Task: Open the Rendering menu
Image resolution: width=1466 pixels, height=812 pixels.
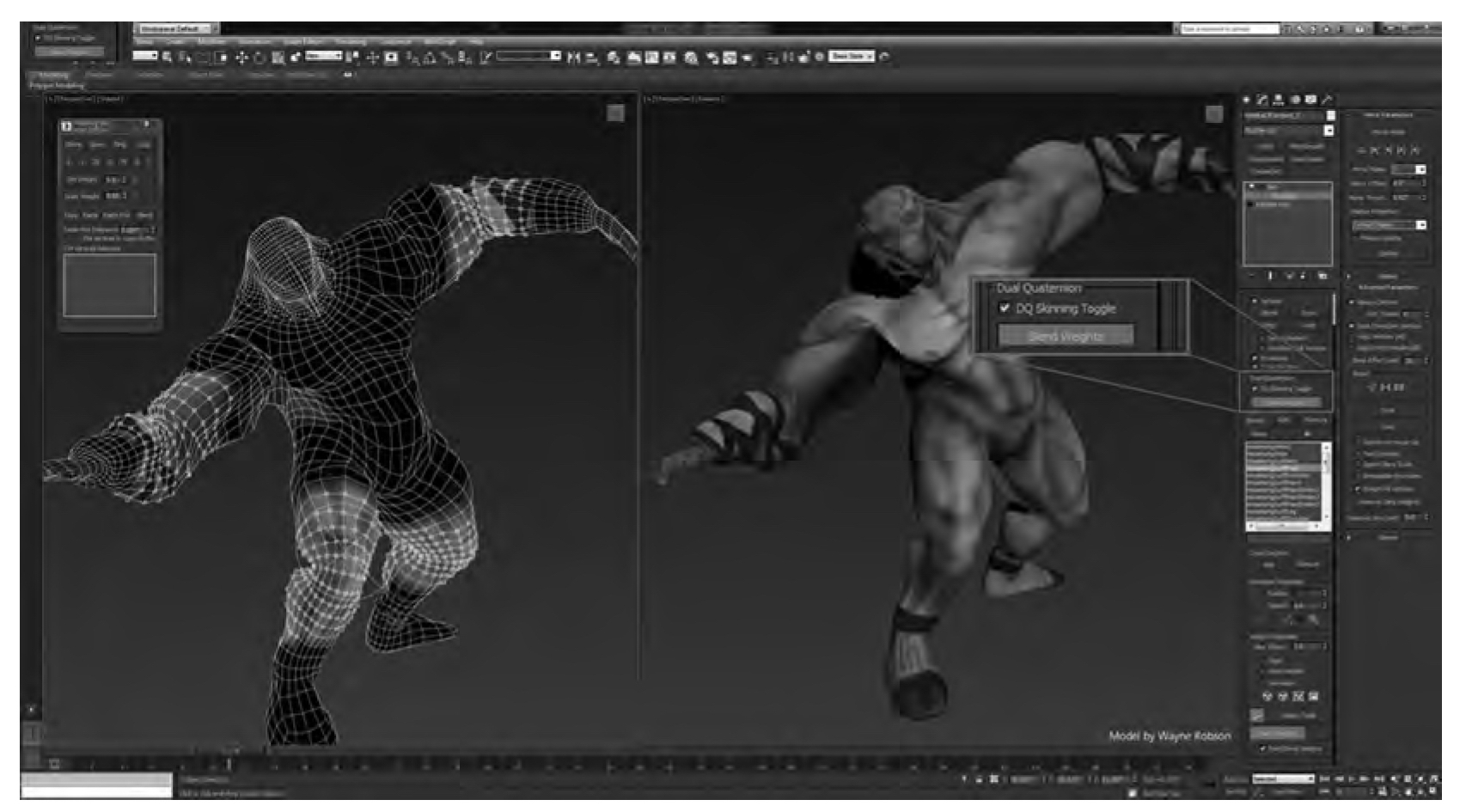Action: (x=351, y=42)
